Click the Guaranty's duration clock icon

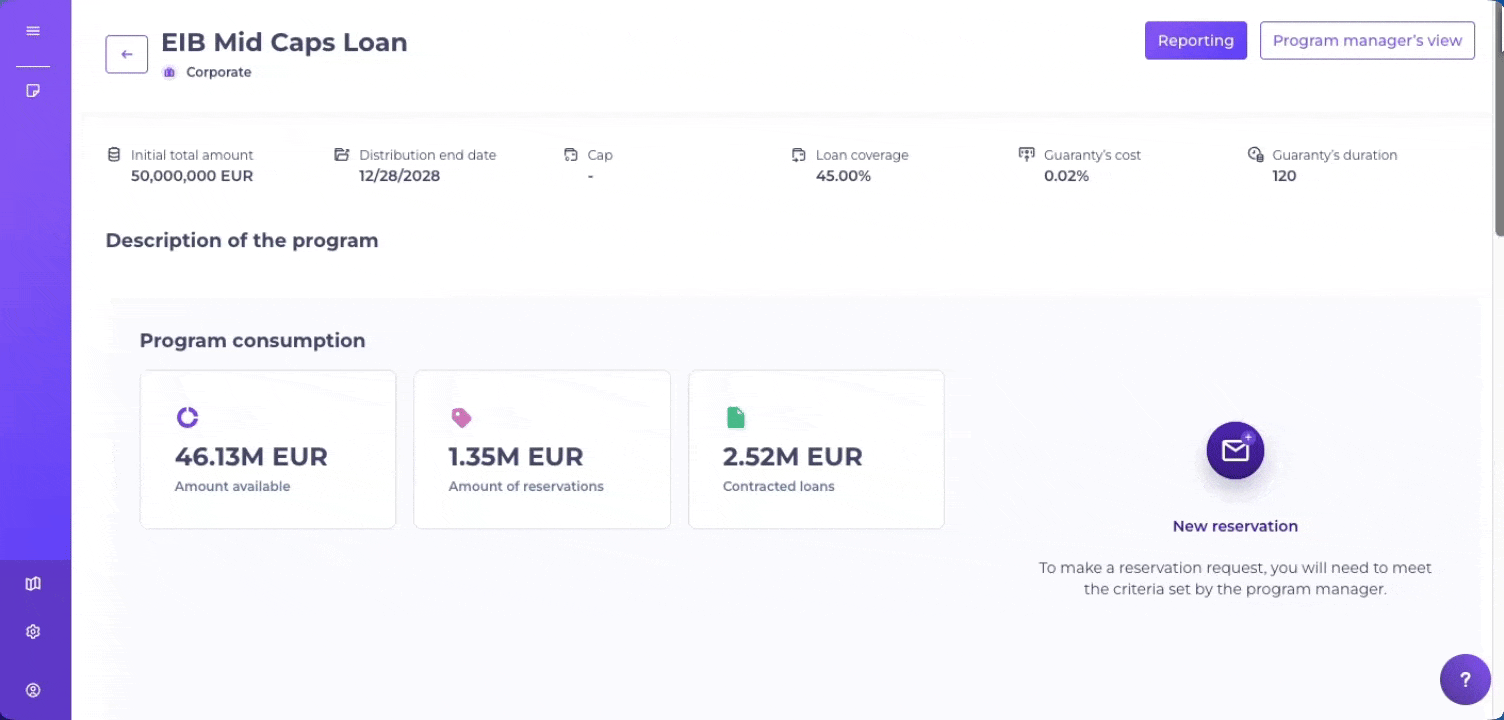coord(1255,154)
